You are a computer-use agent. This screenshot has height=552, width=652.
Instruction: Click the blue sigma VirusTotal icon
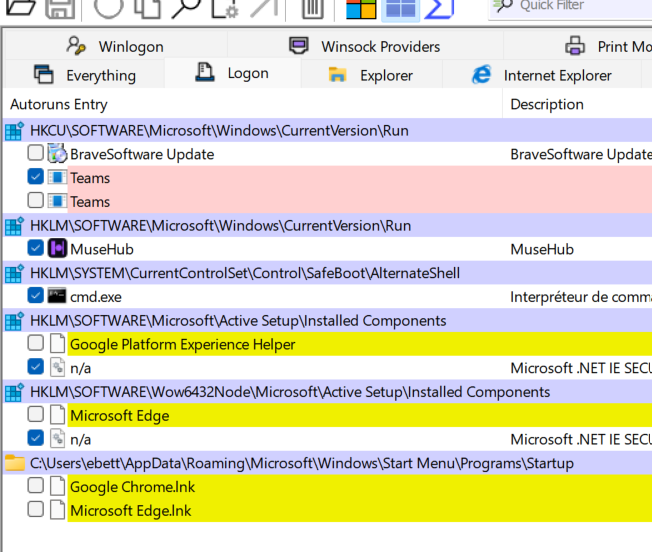pos(439,8)
